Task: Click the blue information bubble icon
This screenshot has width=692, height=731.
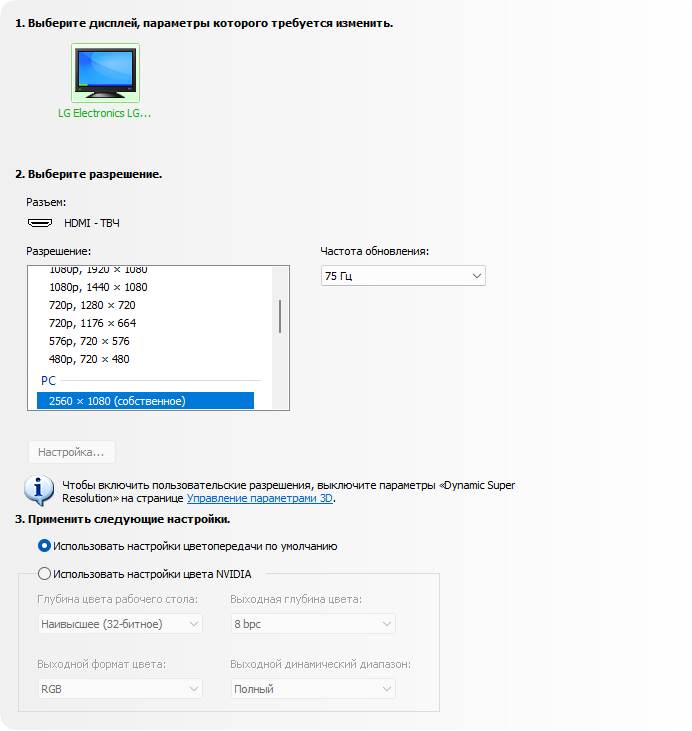Action: (x=39, y=490)
